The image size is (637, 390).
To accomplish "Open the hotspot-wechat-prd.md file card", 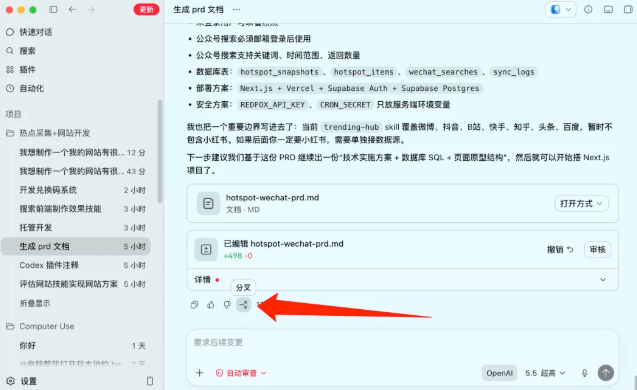I will (402, 203).
